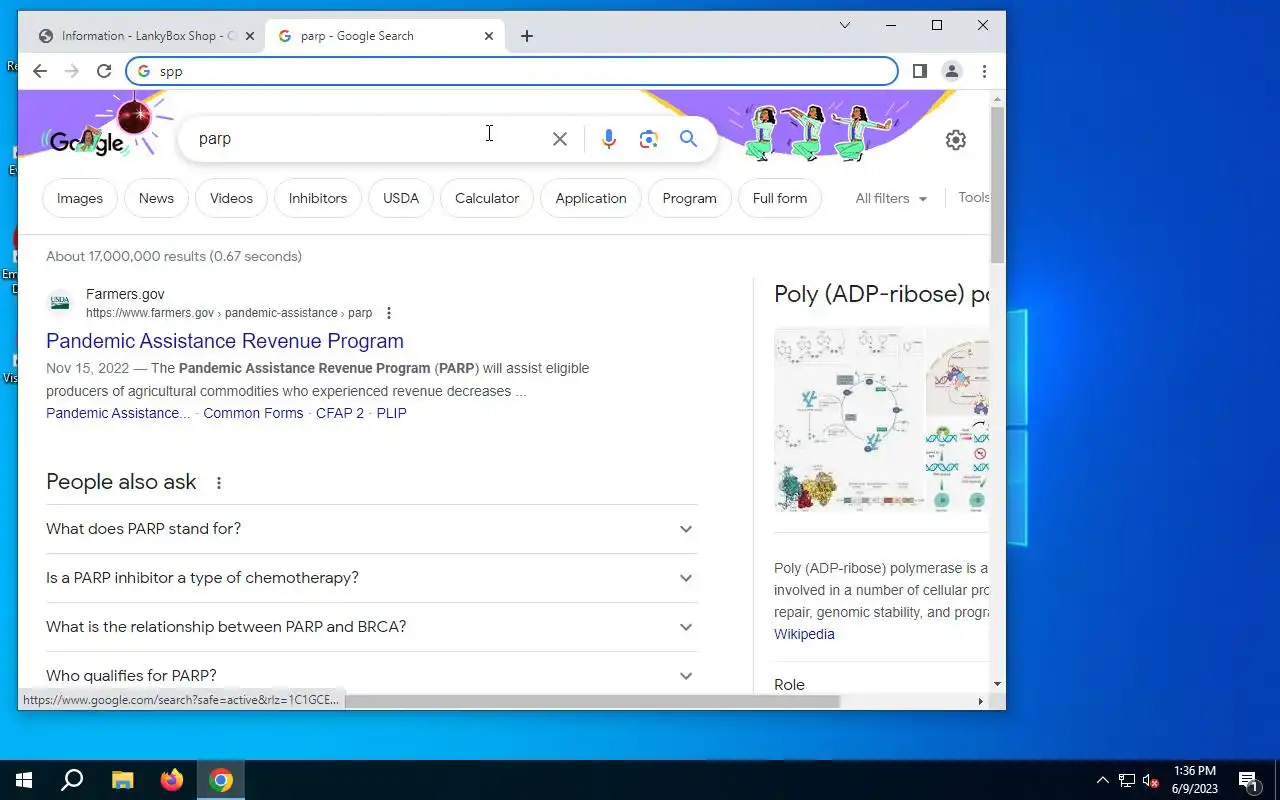Expand "Is a PARP inhibitor a type of chemotherapy?"

tap(372, 578)
